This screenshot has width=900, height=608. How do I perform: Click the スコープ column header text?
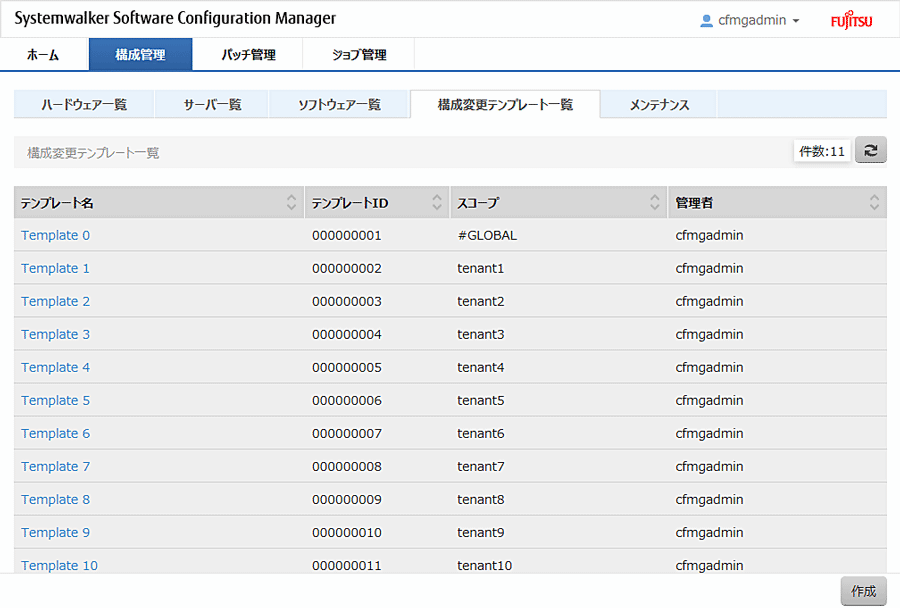pyautogui.click(x=478, y=203)
